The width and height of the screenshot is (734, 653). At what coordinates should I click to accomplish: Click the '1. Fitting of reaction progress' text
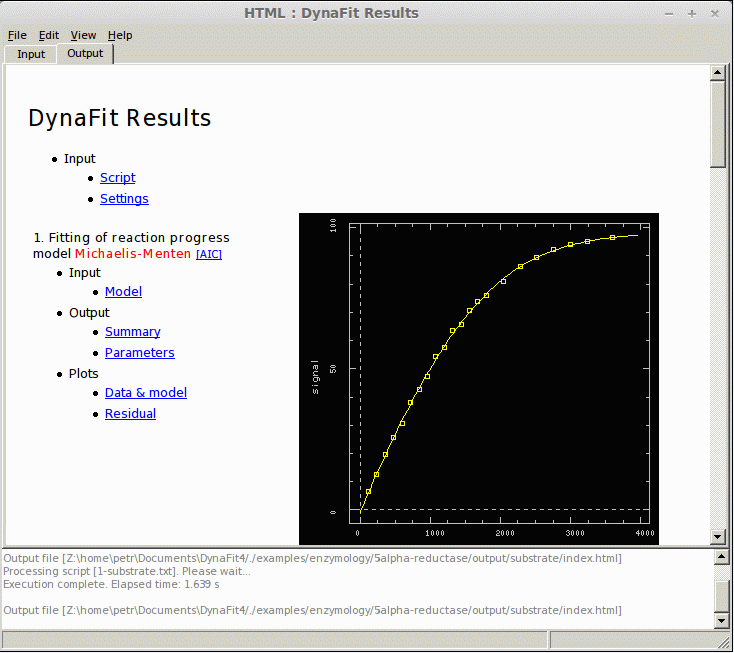click(132, 238)
